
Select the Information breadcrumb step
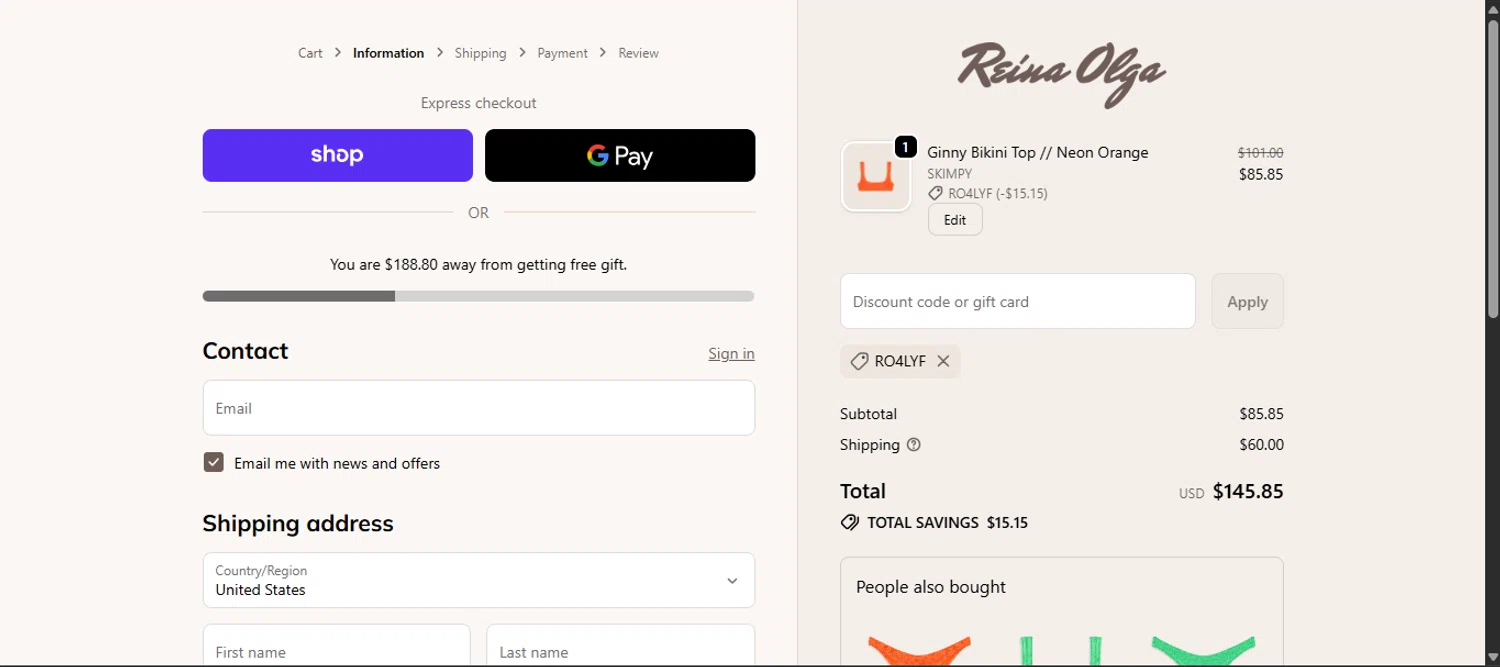388,53
